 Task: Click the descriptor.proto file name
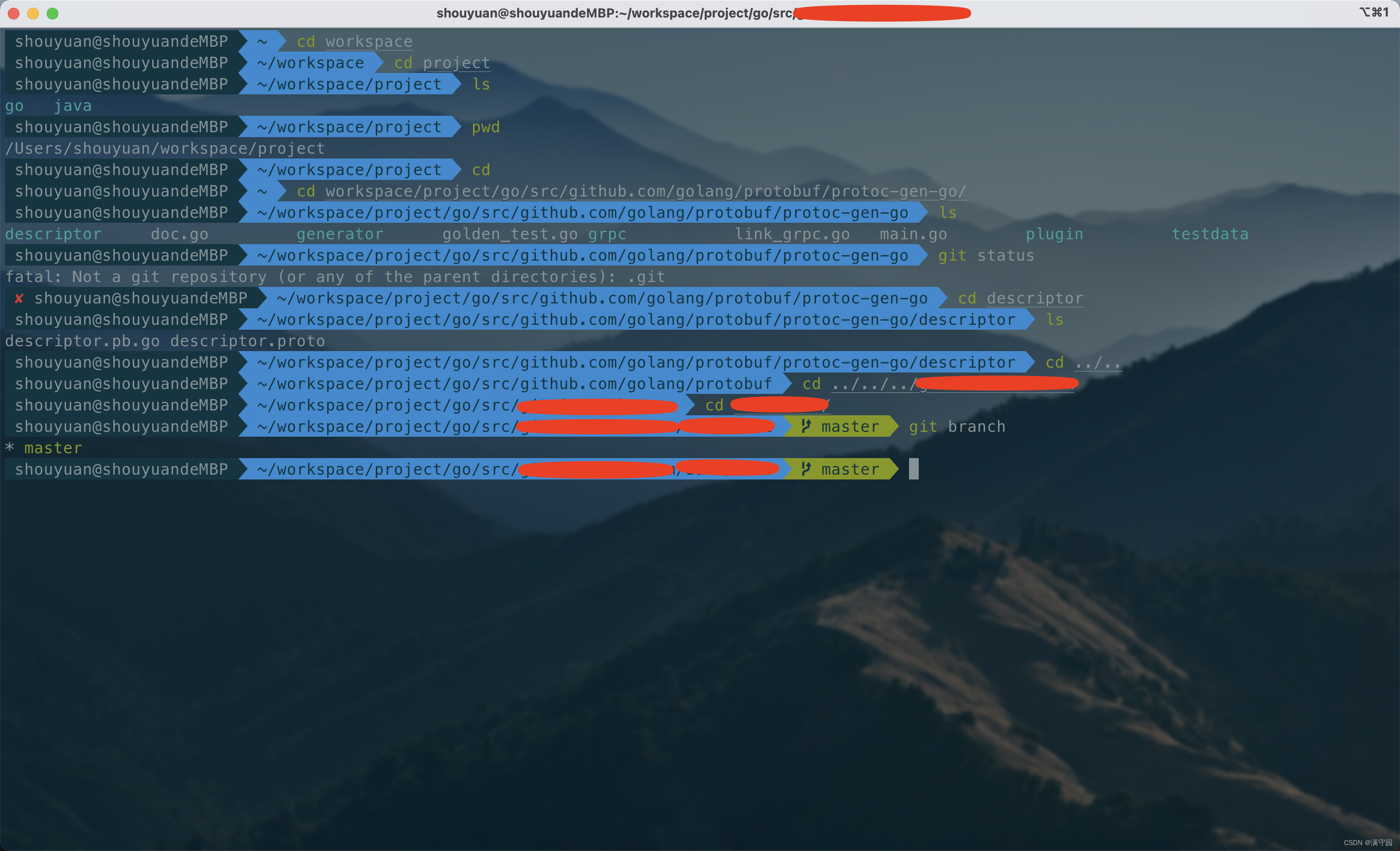[x=247, y=341]
